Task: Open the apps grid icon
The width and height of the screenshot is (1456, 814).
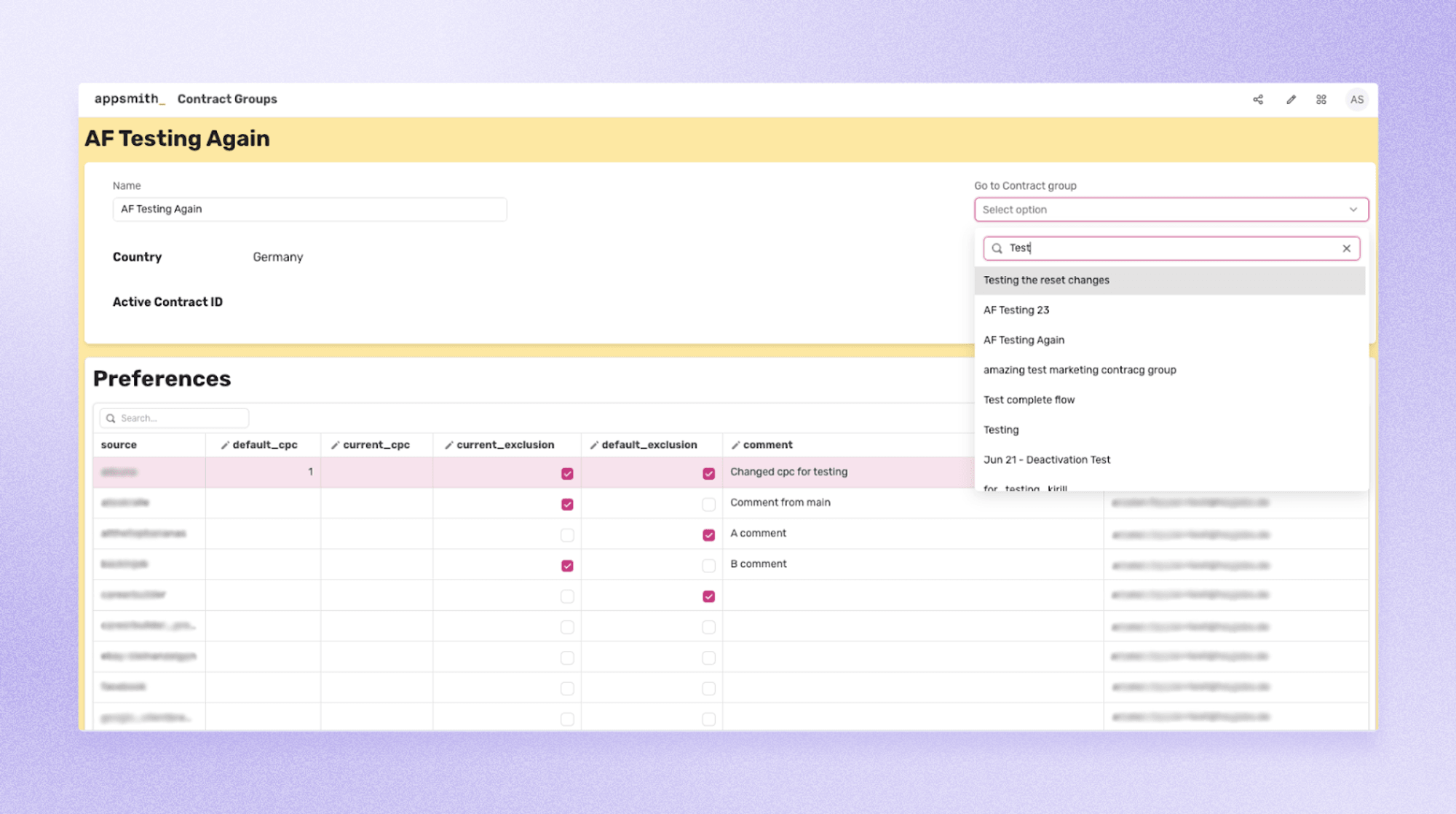Action: coord(1321,99)
